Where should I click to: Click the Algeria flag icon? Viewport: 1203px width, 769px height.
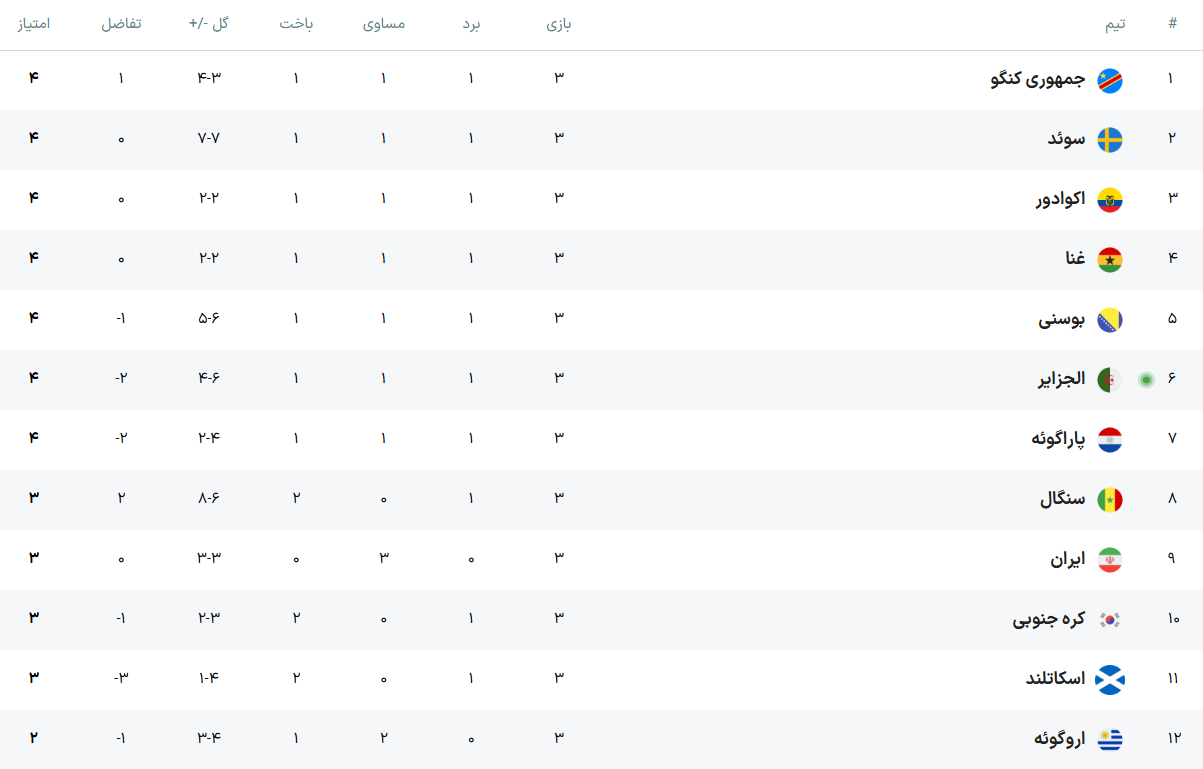(1110, 380)
